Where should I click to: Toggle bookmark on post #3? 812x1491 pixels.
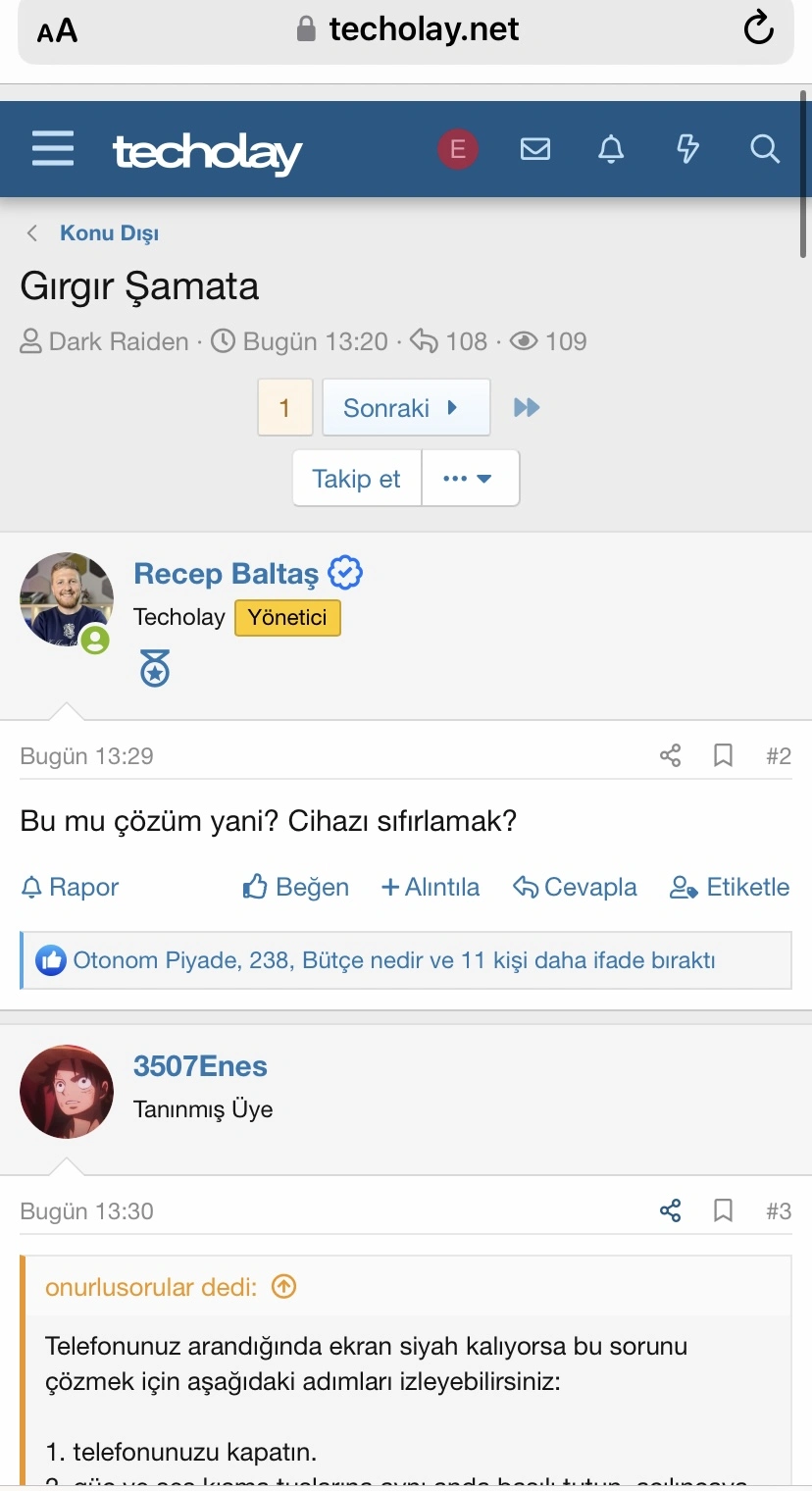pos(723,1210)
